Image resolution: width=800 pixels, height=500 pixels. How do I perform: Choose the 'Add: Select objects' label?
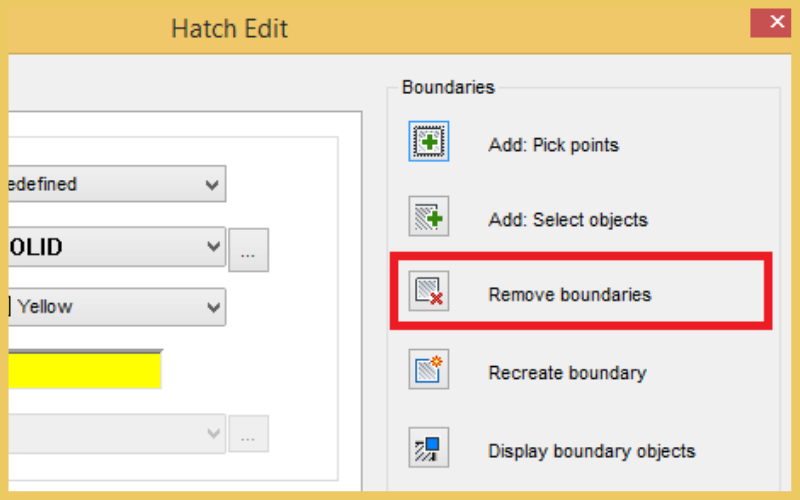[567, 220]
